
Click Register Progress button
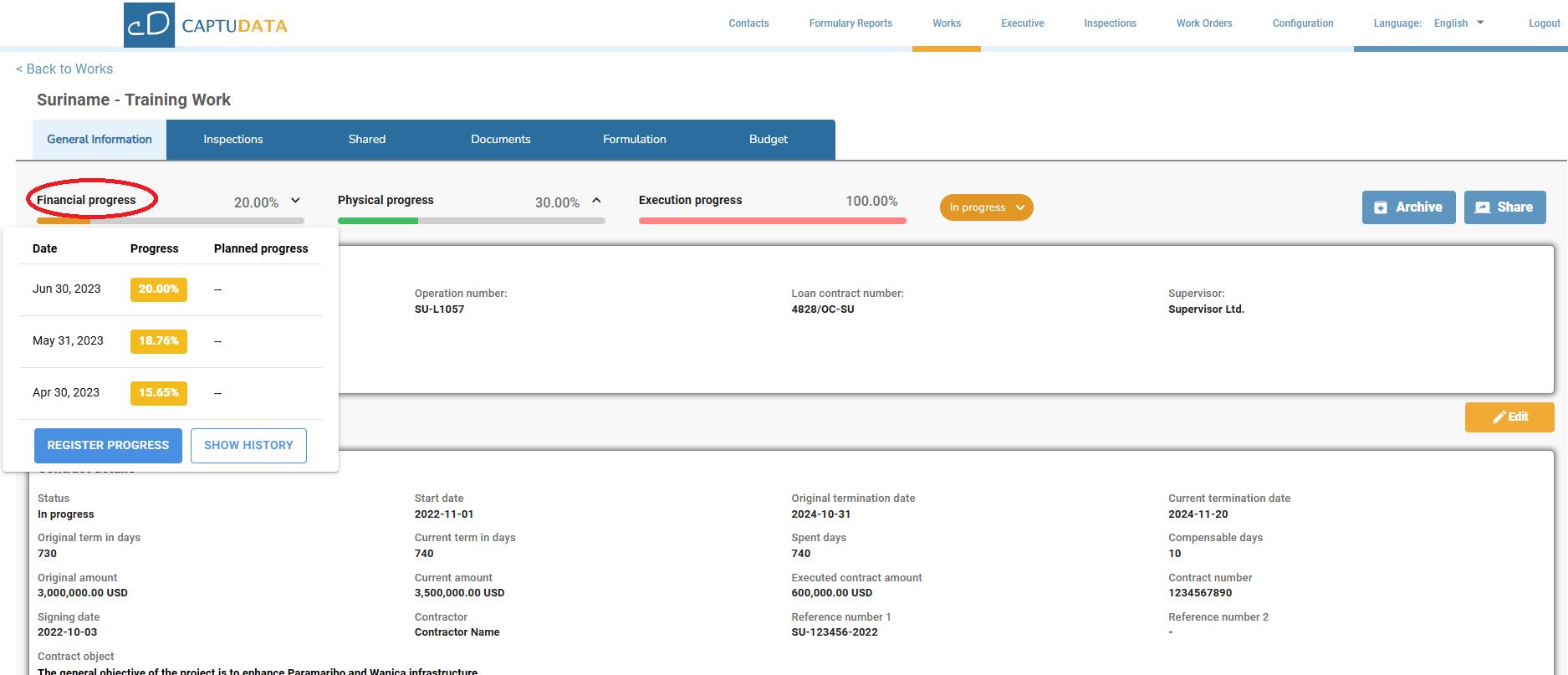click(x=108, y=446)
